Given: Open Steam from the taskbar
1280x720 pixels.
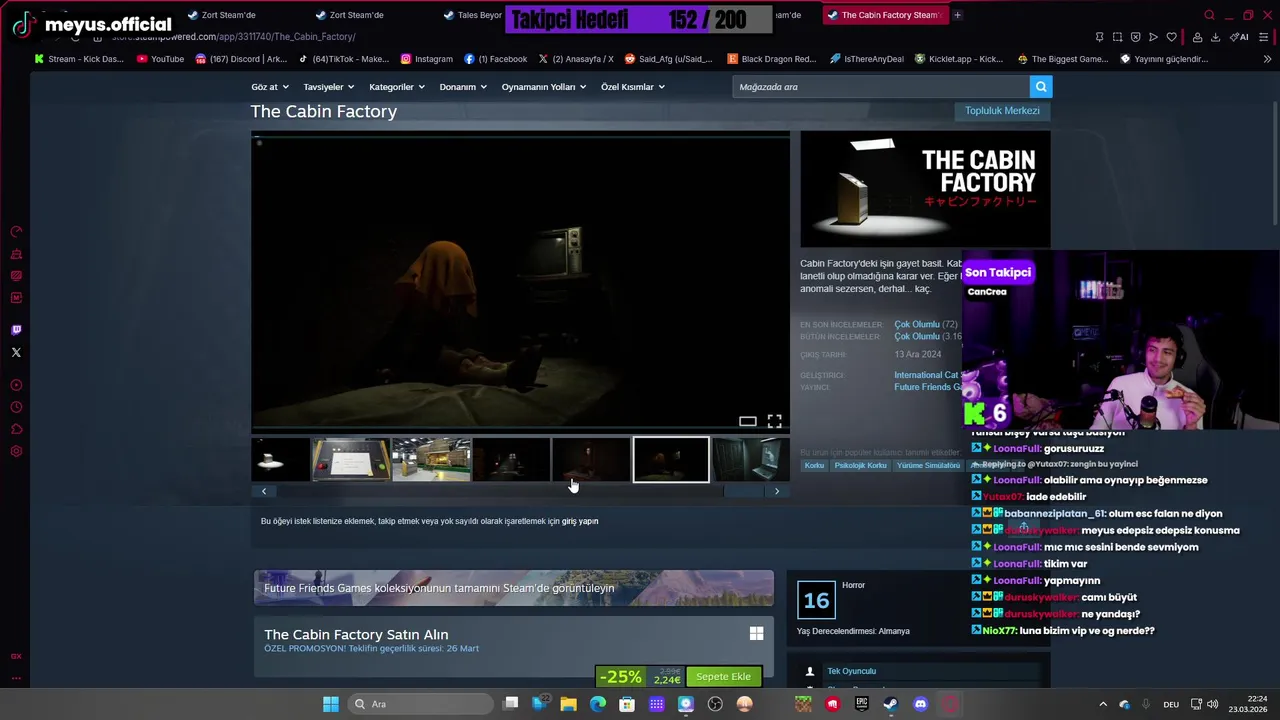Looking at the screenshot, I should tap(891, 704).
